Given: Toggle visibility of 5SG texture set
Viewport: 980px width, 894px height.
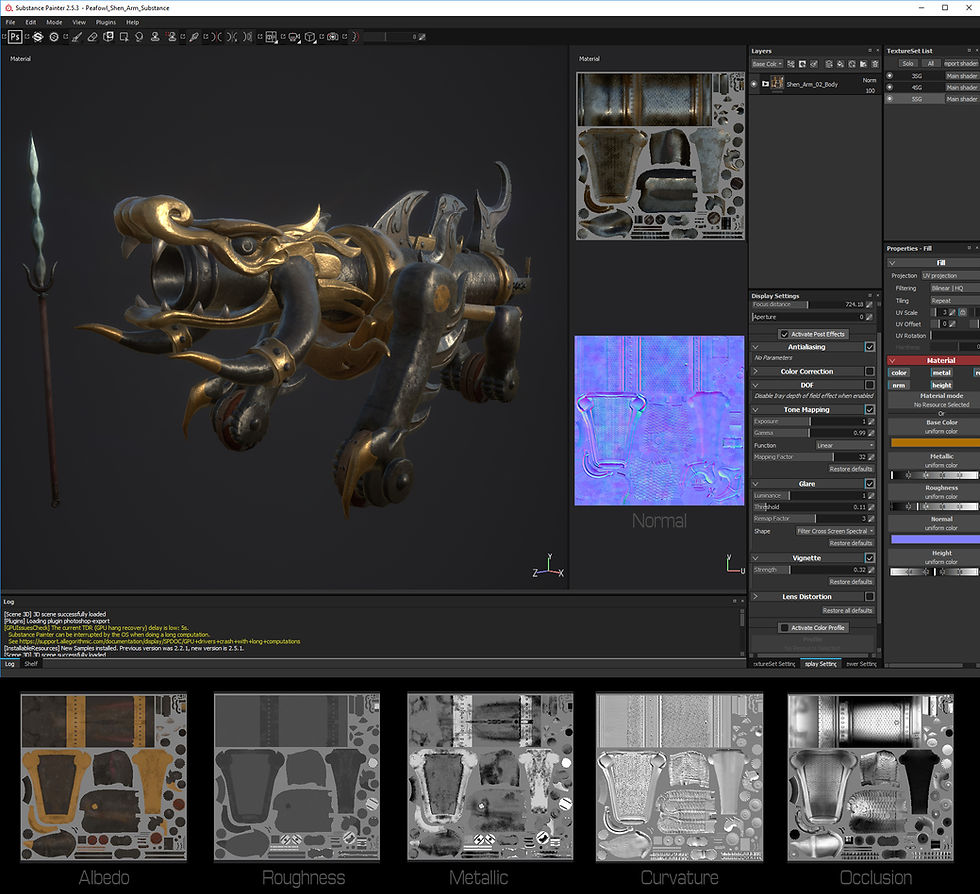Looking at the screenshot, I should tap(889, 99).
